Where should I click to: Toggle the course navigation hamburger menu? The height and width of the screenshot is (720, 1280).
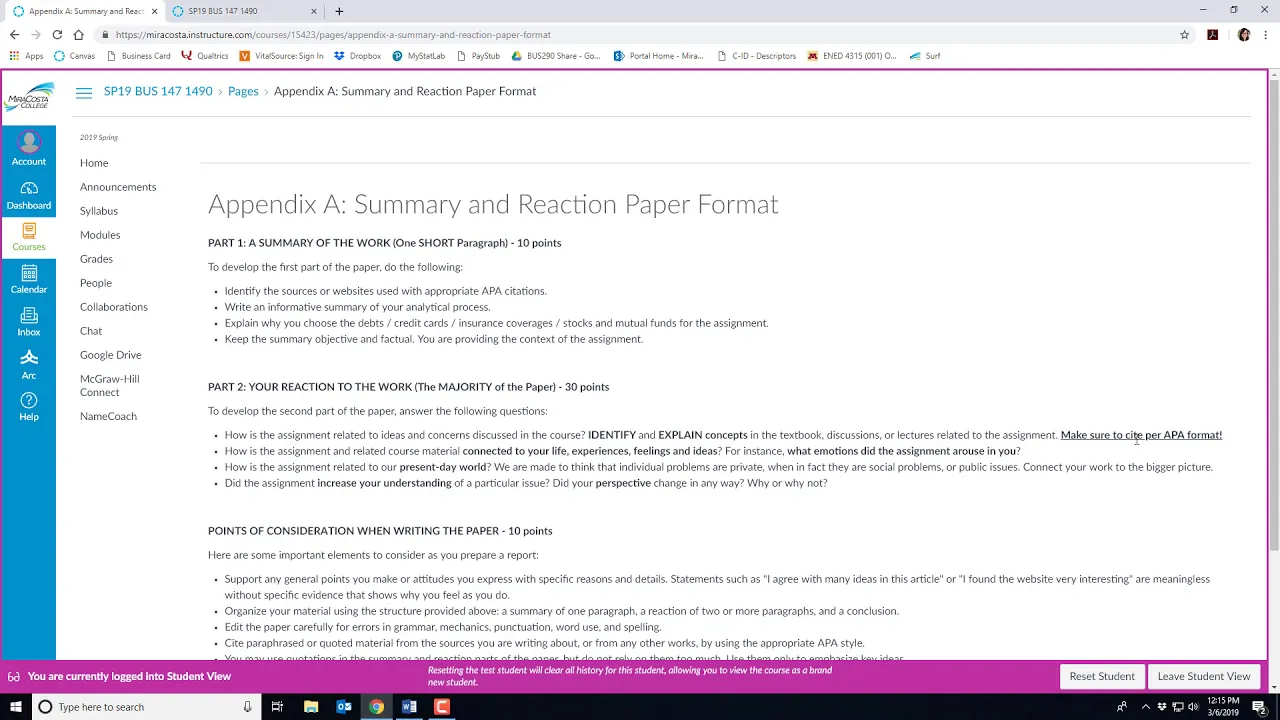tap(84, 92)
